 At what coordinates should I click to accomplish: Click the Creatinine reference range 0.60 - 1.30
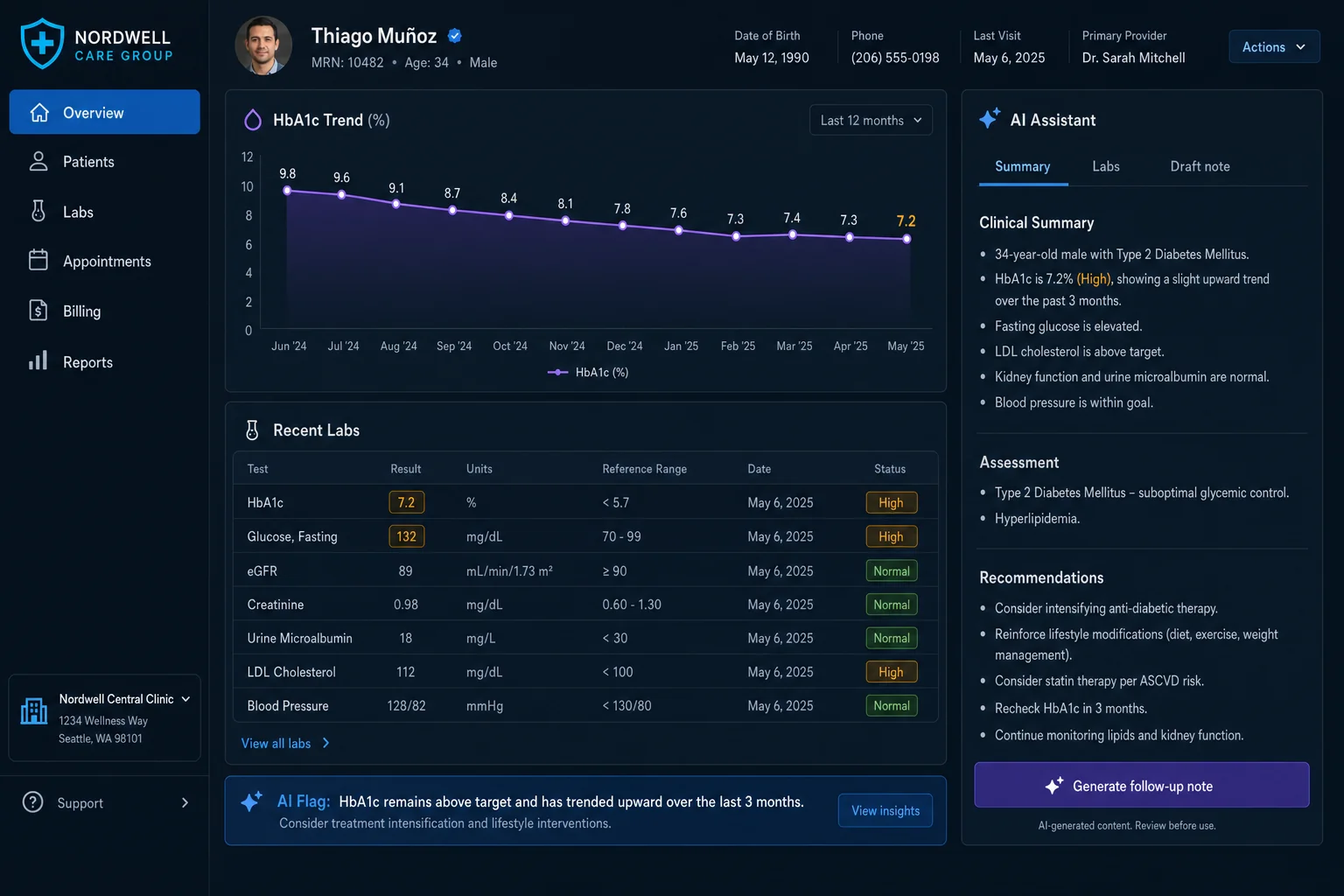(x=632, y=605)
